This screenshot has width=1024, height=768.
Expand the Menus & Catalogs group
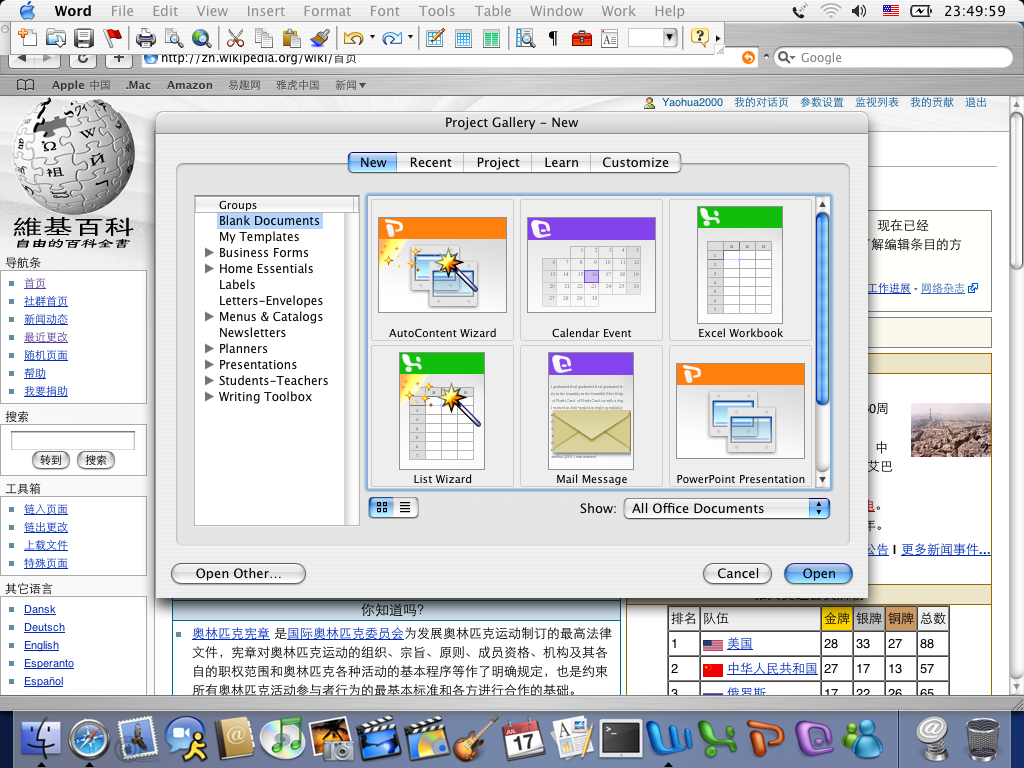(209, 316)
